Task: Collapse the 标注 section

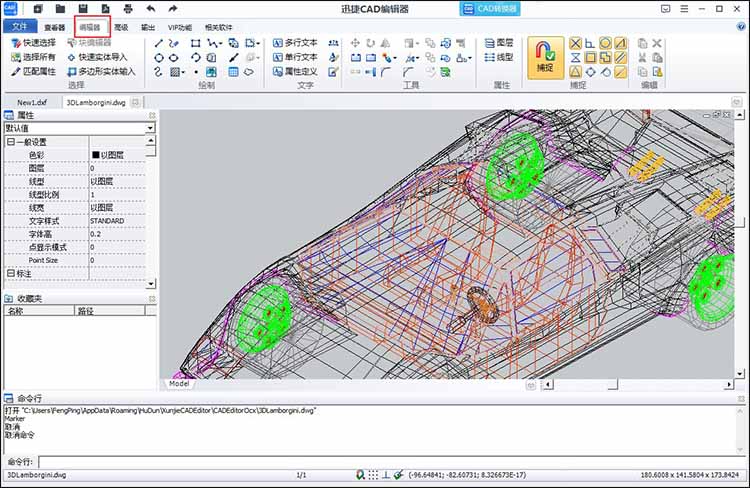Action: tap(11, 273)
